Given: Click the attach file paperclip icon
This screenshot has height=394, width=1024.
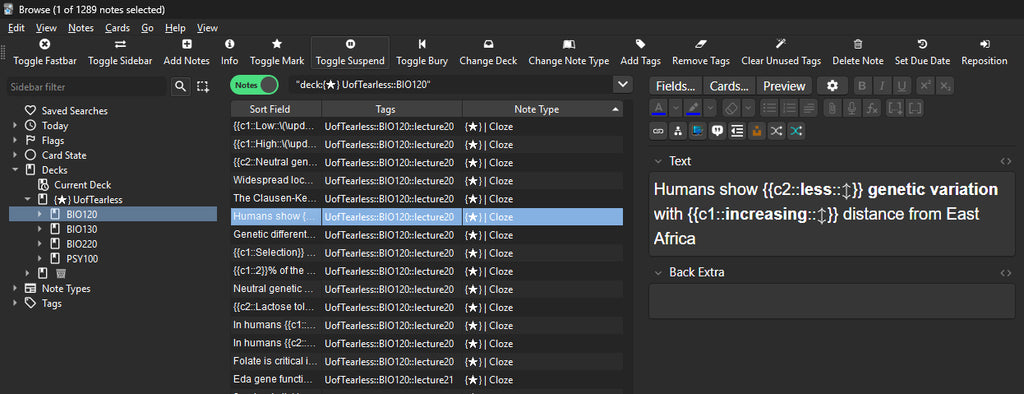Looking at the screenshot, I should 831,108.
